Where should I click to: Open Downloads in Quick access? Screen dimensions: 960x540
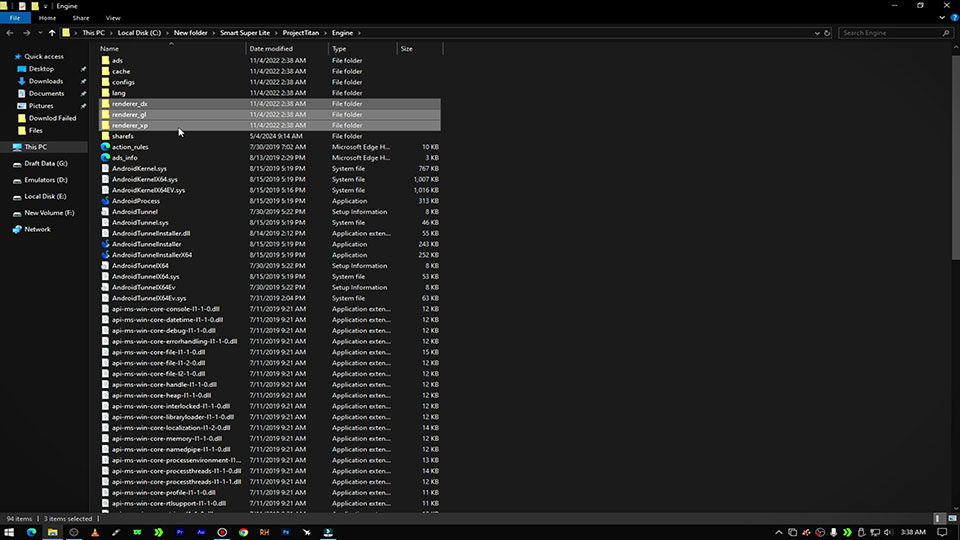click(45, 81)
